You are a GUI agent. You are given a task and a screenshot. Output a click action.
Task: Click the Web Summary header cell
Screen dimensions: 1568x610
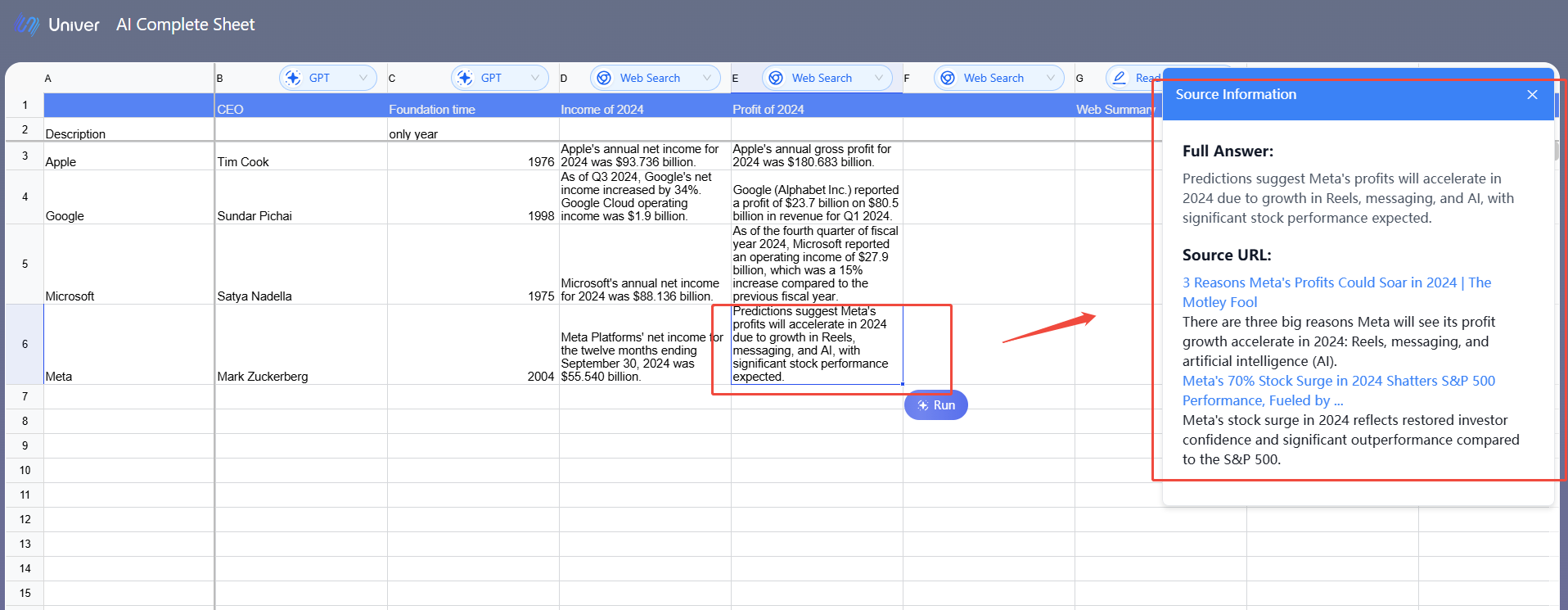(1119, 105)
